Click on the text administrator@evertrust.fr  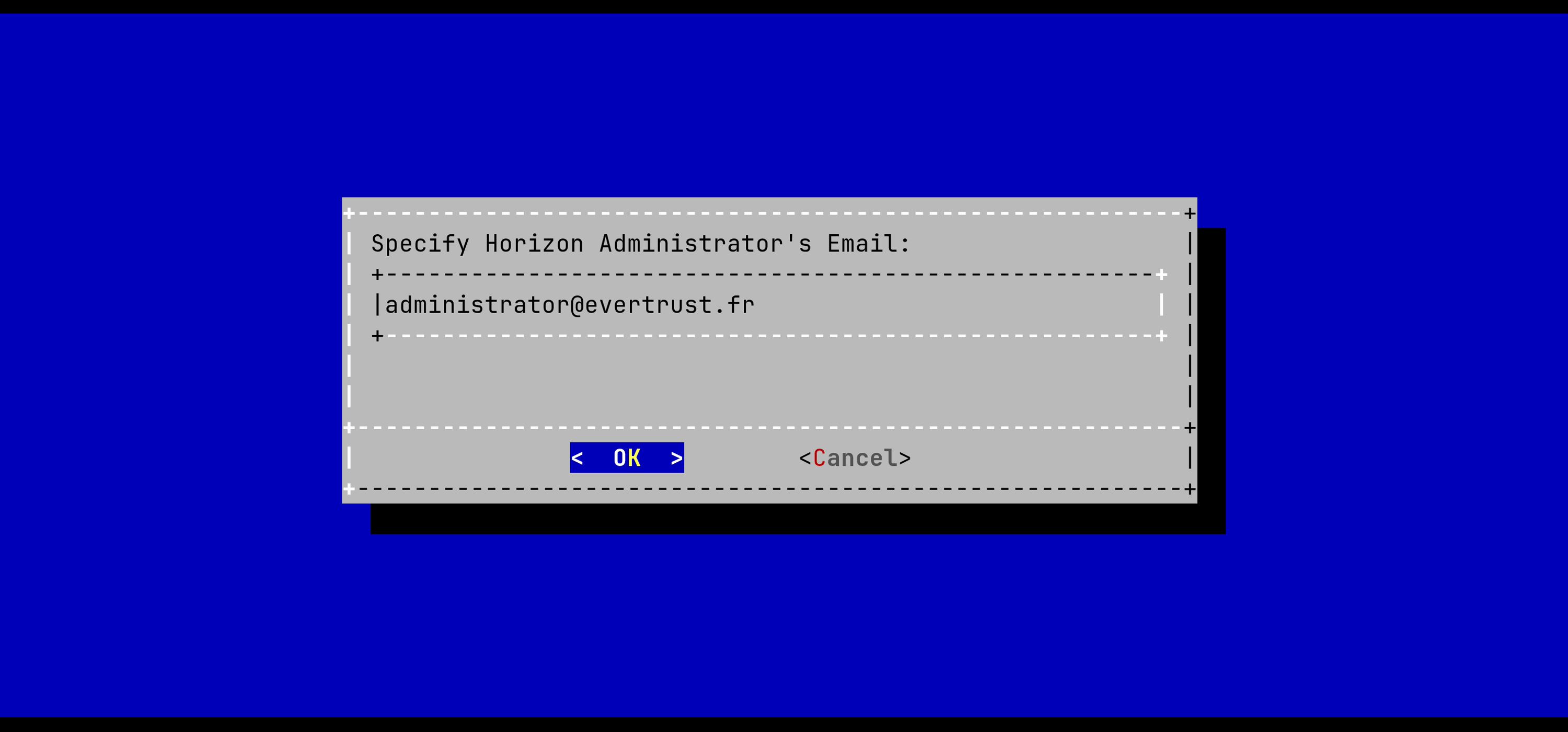(x=570, y=304)
